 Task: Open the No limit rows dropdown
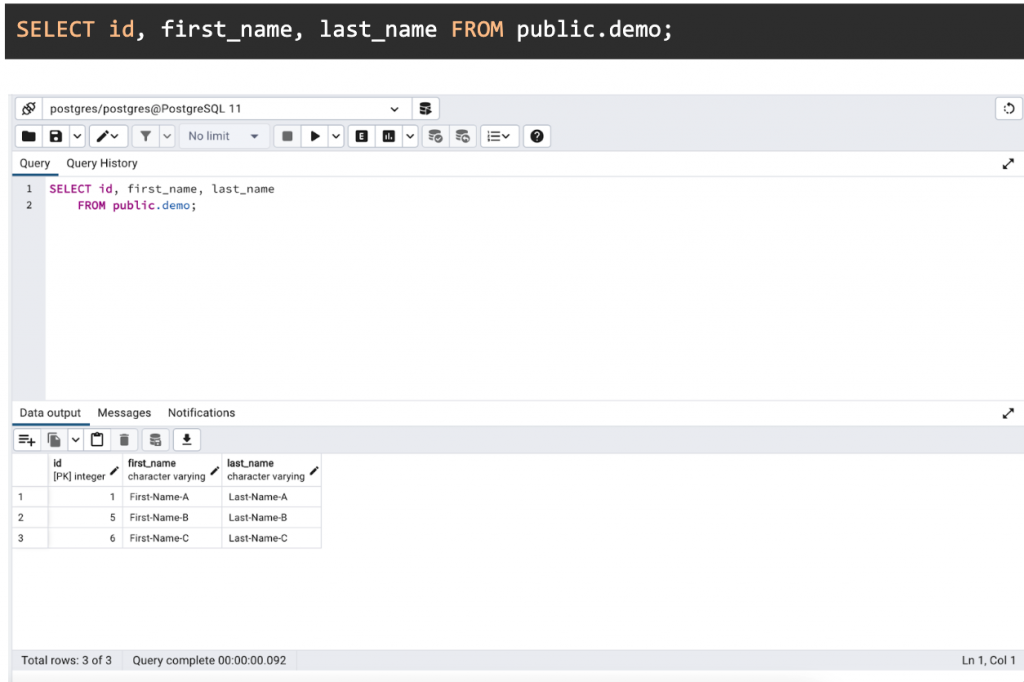pyautogui.click(x=223, y=136)
